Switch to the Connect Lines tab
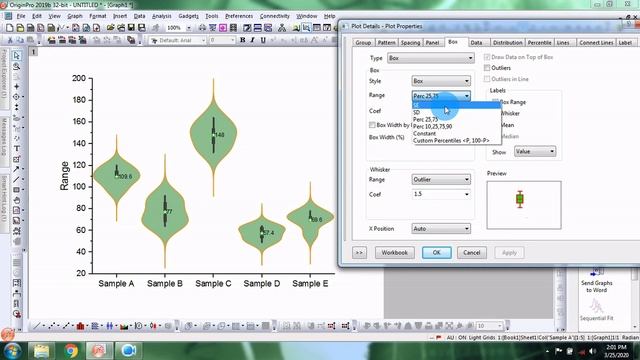This screenshot has width=640, height=360. (596, 42)
